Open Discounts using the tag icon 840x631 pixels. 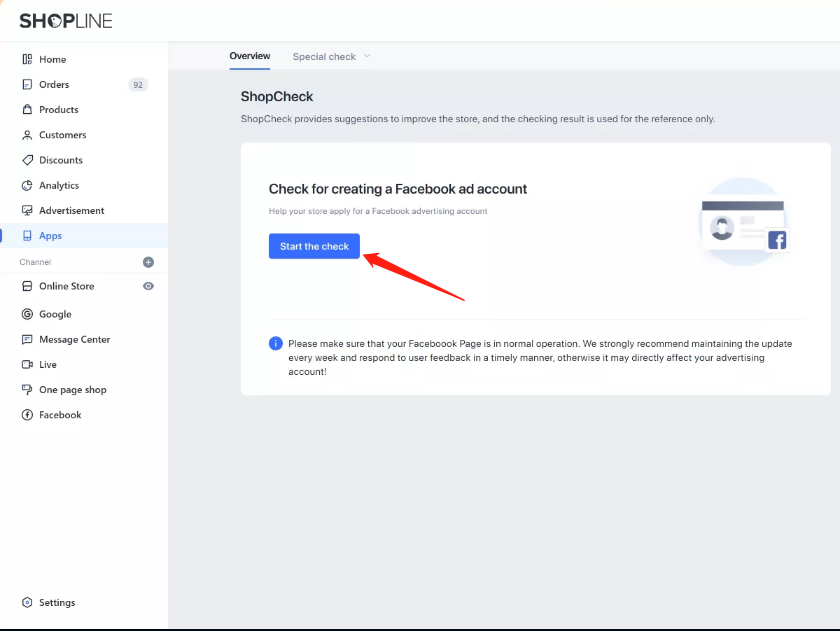pos(27,160)
